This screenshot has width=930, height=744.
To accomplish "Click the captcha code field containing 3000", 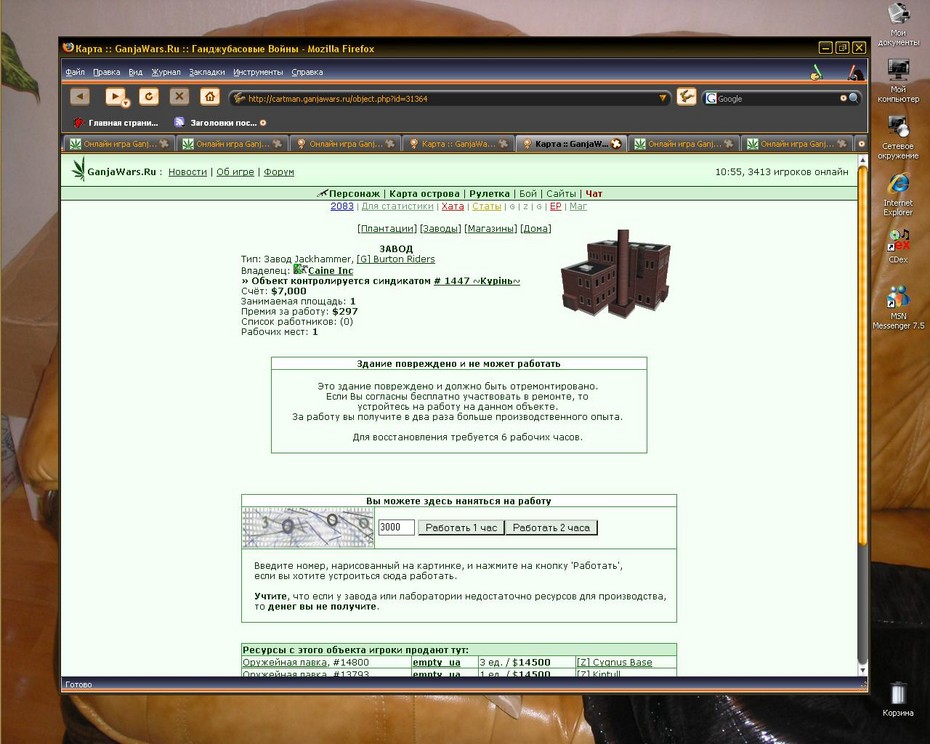I will coord(396,527).
